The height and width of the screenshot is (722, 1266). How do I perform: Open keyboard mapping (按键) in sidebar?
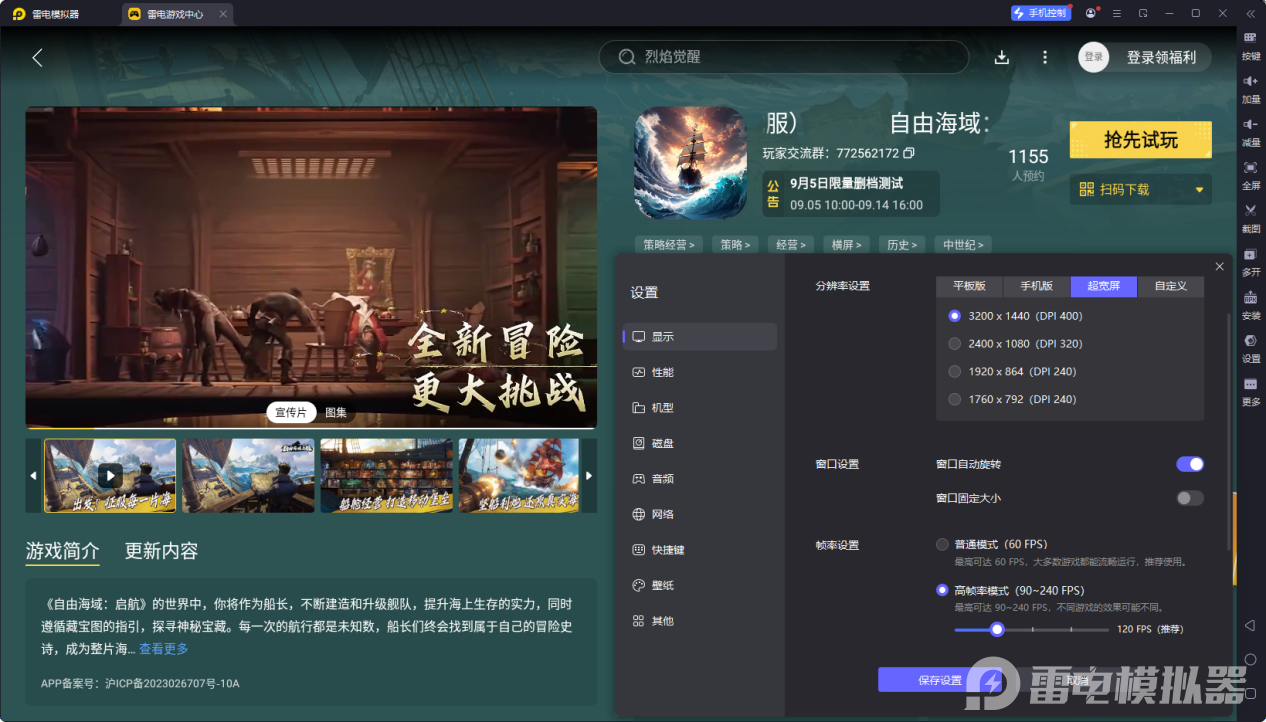tap(1250, 44)
